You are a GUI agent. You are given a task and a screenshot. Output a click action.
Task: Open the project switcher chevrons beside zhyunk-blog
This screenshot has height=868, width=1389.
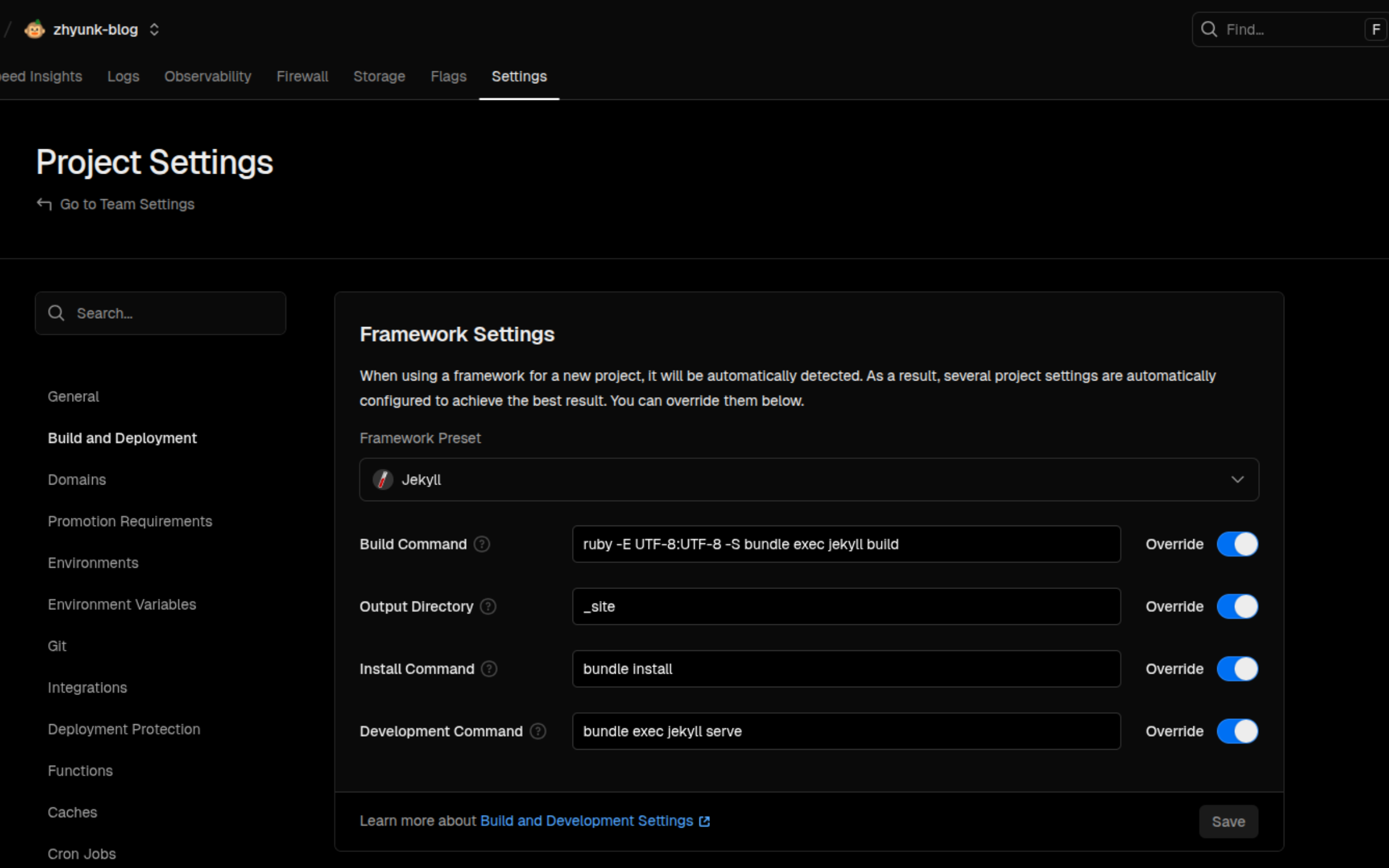155,29
